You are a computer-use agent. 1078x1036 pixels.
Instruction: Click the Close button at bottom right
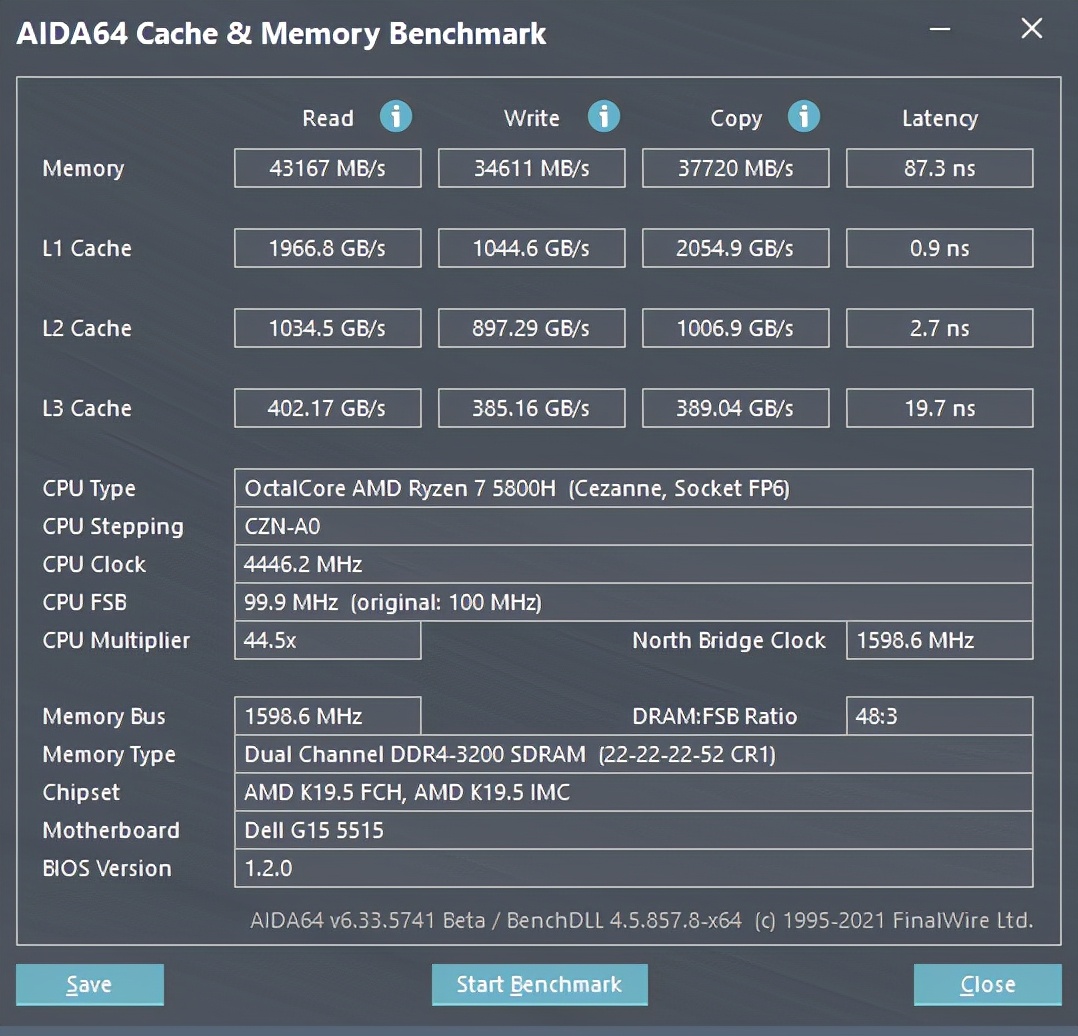click(x=987, y=984)
